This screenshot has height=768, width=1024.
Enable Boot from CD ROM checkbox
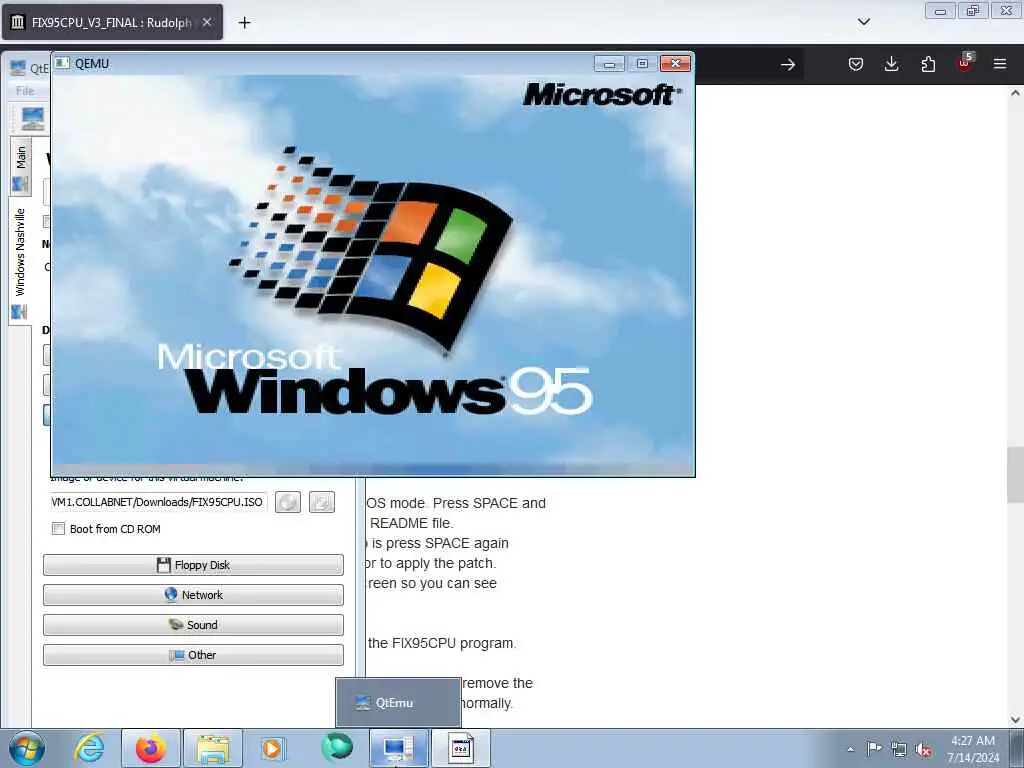click(x=58, y=529)
